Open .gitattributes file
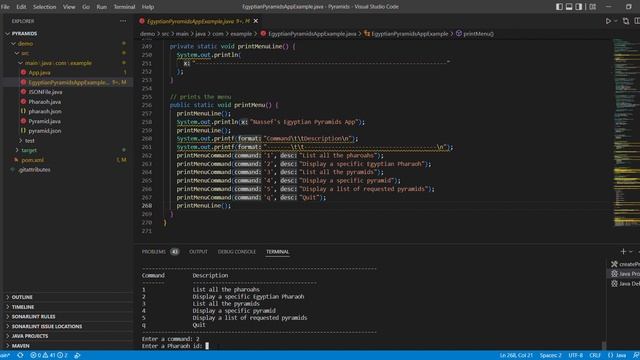The width and height of the screenshot is (640, 360). 35,169
